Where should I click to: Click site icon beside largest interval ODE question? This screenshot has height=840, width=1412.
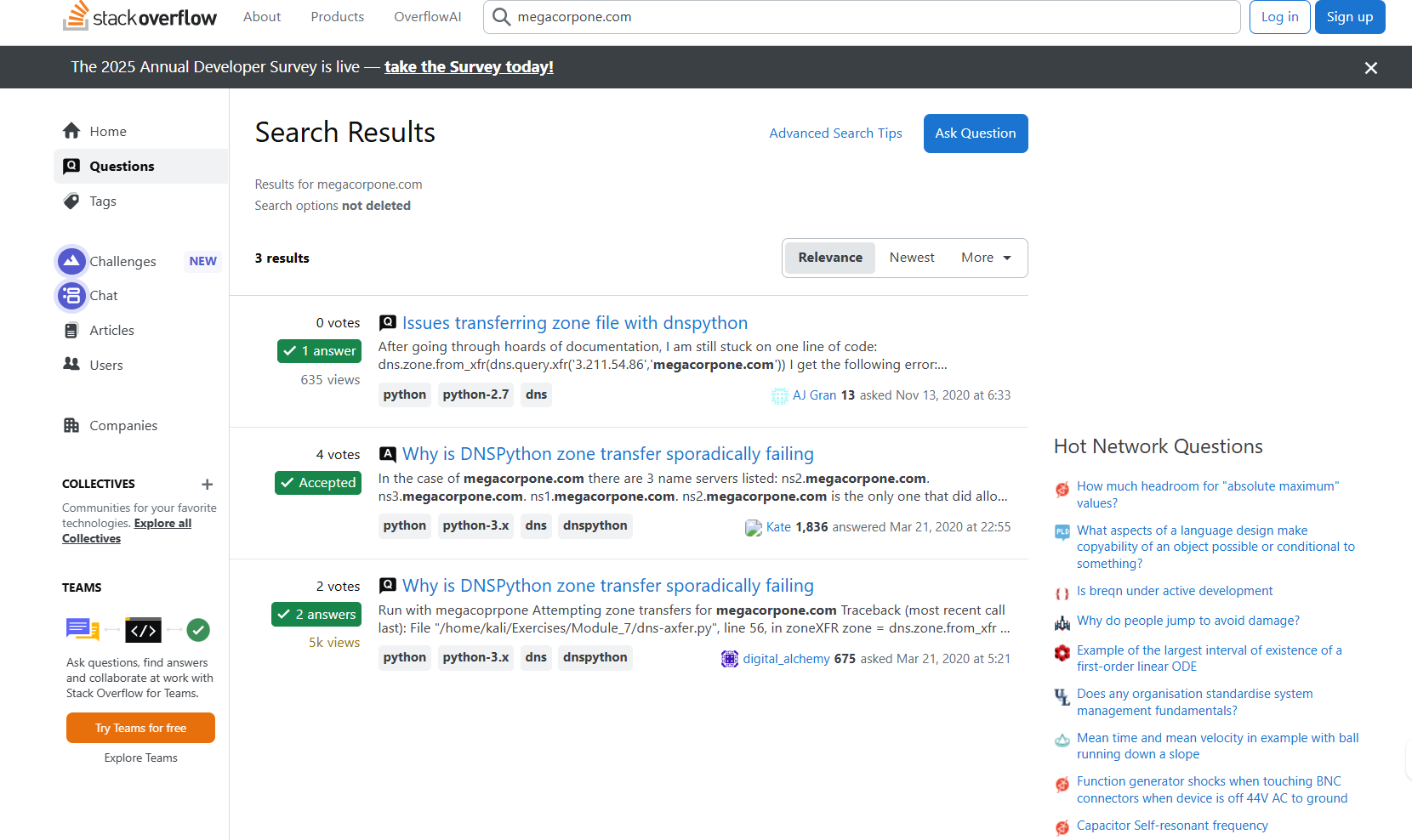1062,653
